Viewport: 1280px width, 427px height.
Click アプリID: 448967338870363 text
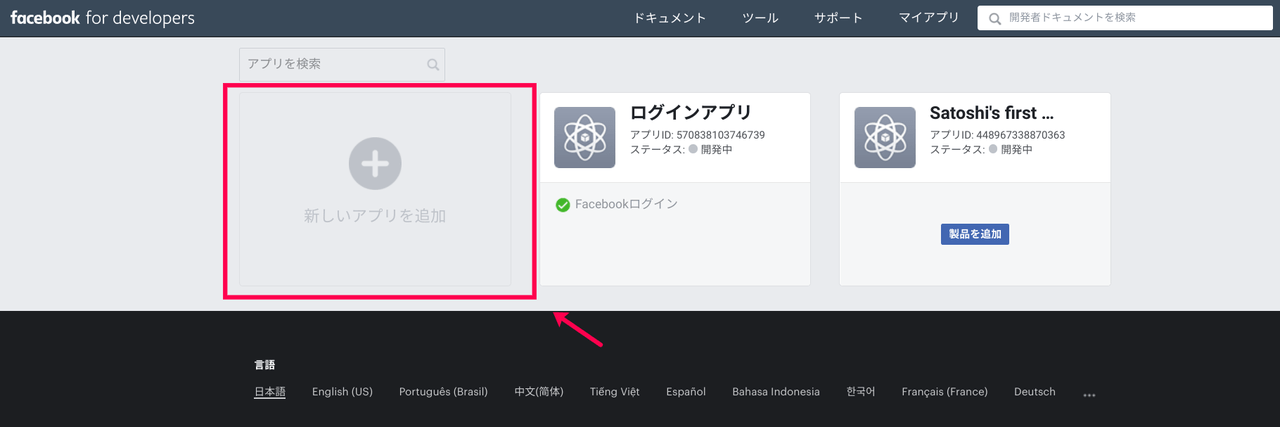[x=997, y=135]
